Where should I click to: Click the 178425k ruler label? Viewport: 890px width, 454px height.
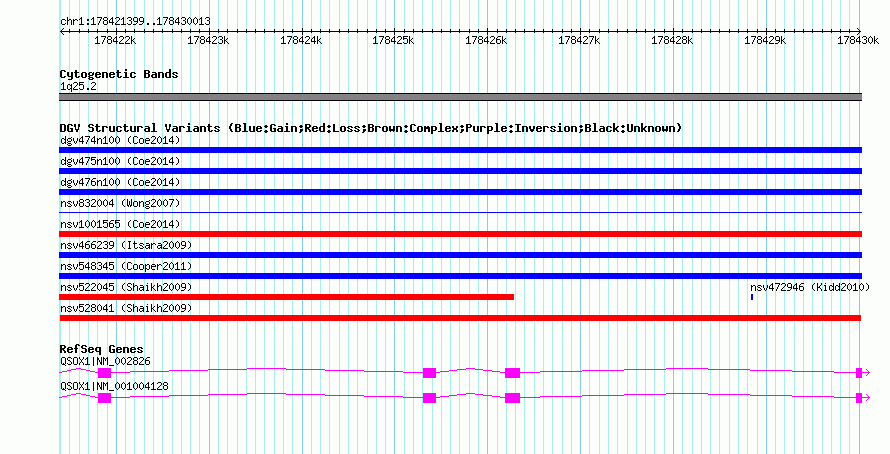pyautogui.click(x=393, y=40)
